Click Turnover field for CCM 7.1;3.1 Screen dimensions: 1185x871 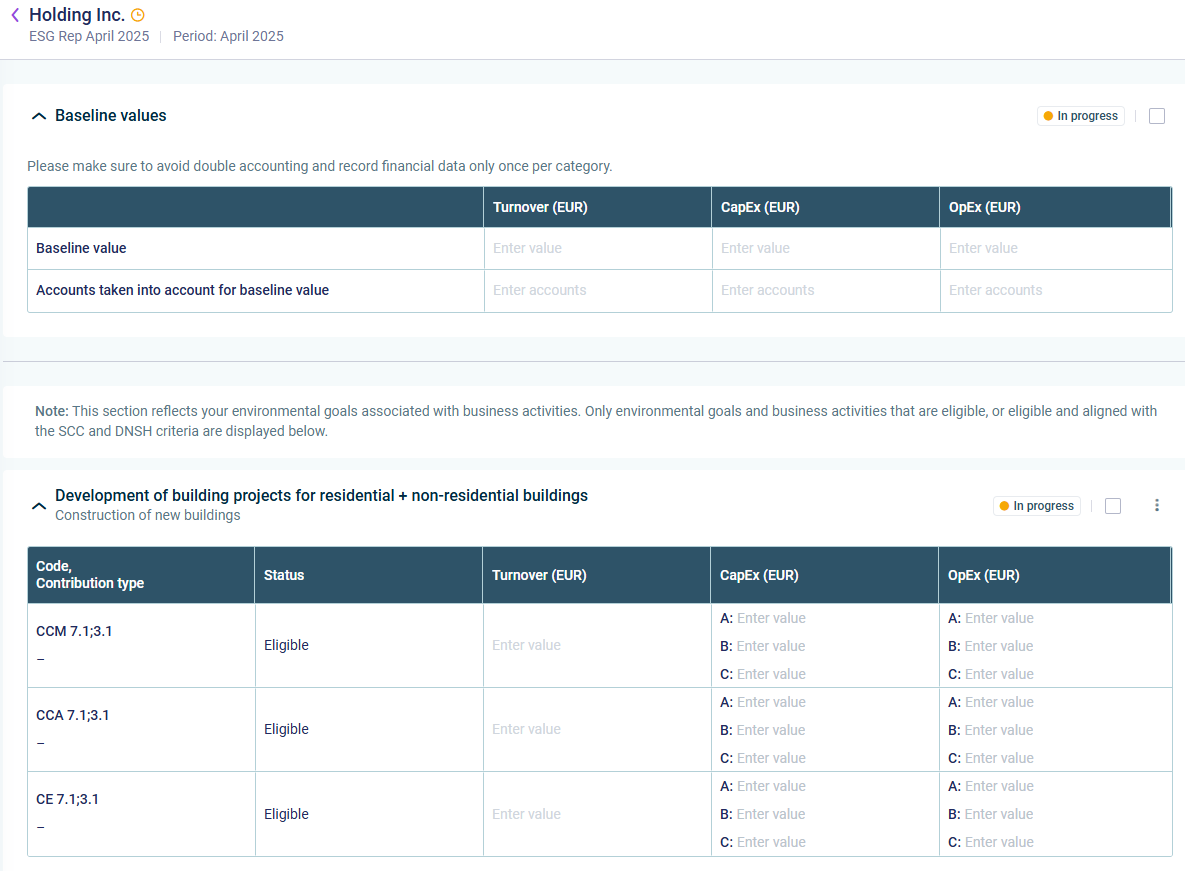point(595,645)
